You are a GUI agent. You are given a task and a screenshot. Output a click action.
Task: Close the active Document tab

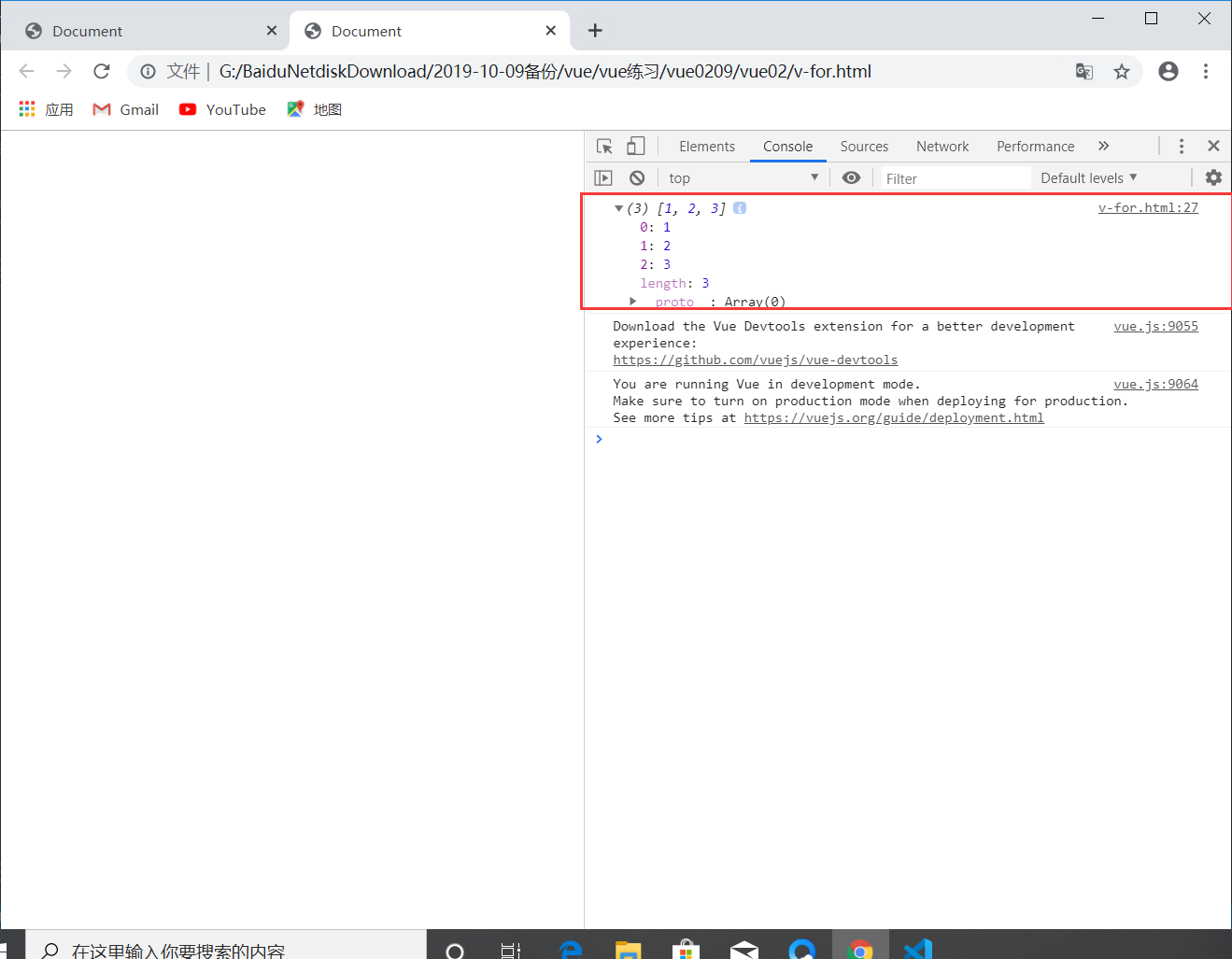pyautogui.click(x=551, y=31)
